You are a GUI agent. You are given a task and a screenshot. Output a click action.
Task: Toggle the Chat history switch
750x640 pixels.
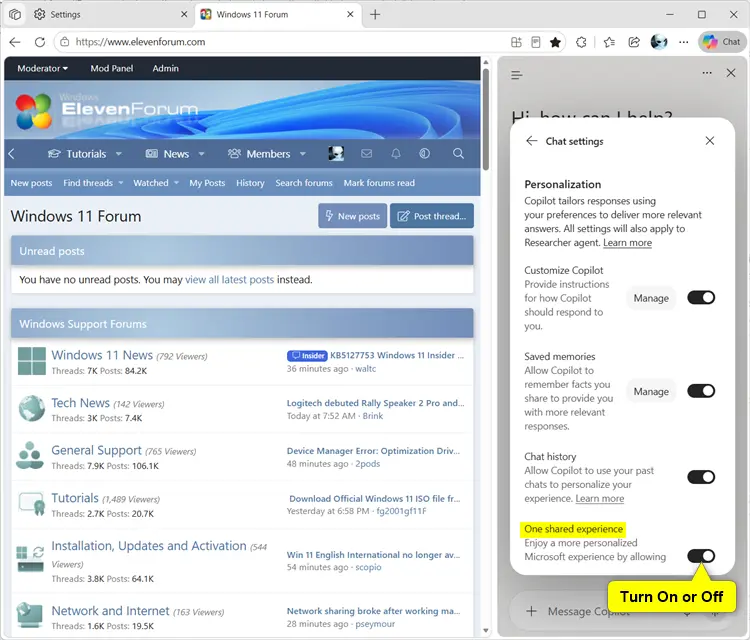click(x=701, y=477)
